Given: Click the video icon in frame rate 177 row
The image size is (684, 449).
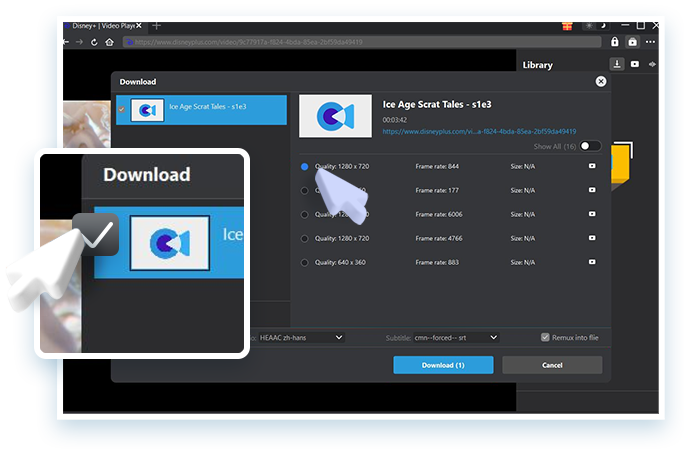Looking at the screenshot, I should click(x=592, y=190).
